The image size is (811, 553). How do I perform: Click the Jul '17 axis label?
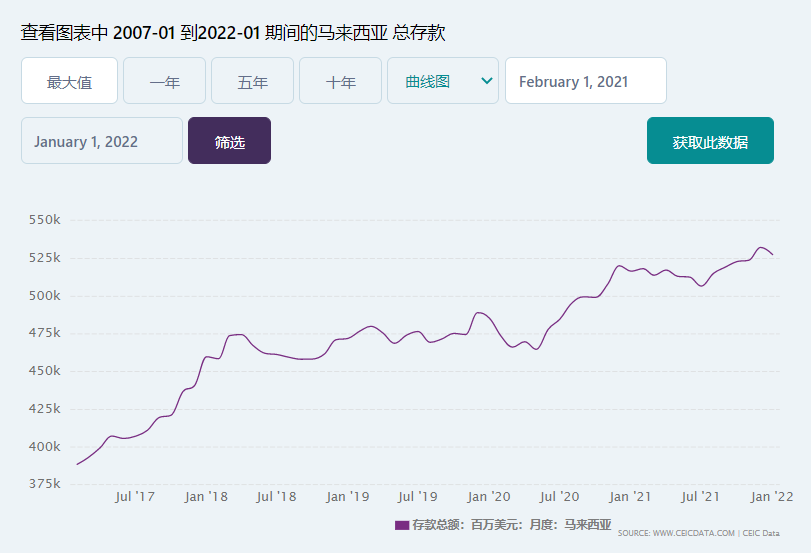[135, 496]
